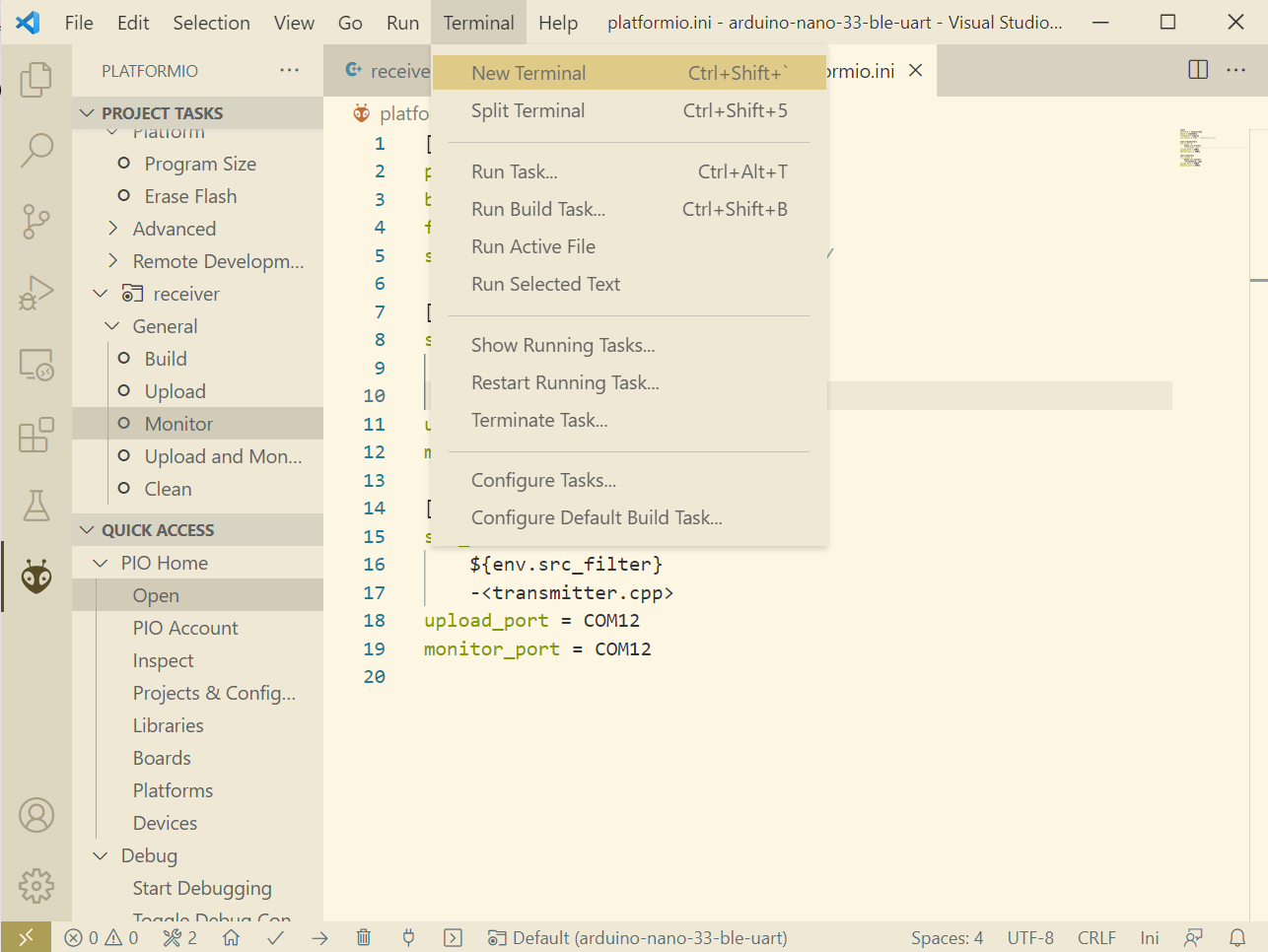Open the Extensions view icon
The image size is (1268, 952).
(36, 435)
